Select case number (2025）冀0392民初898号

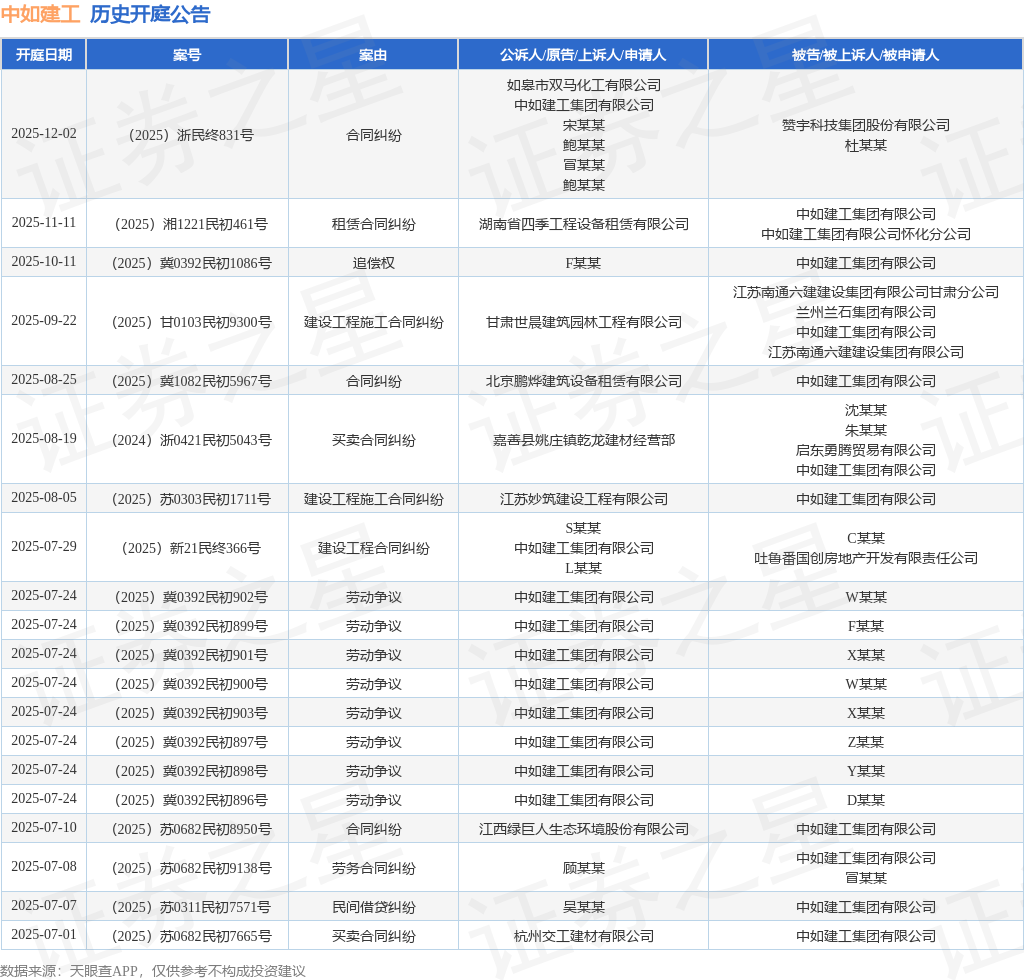point(191,771)
